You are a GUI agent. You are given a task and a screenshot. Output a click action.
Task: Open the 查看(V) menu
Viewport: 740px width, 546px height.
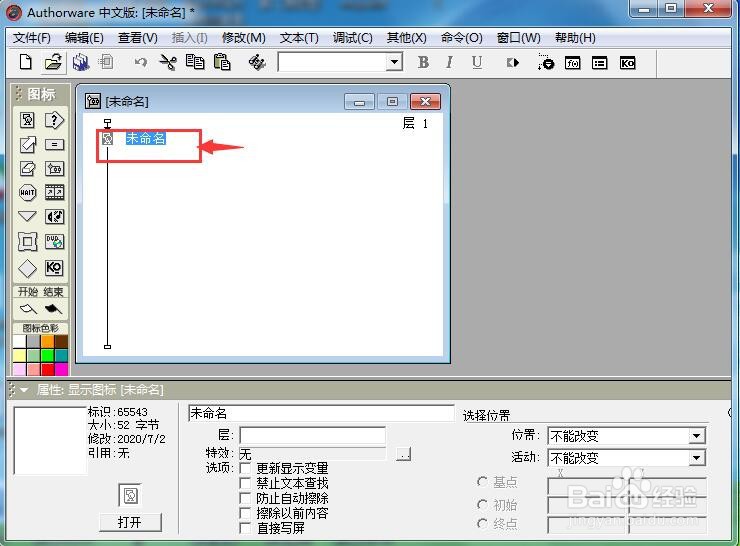pos(137,38)
